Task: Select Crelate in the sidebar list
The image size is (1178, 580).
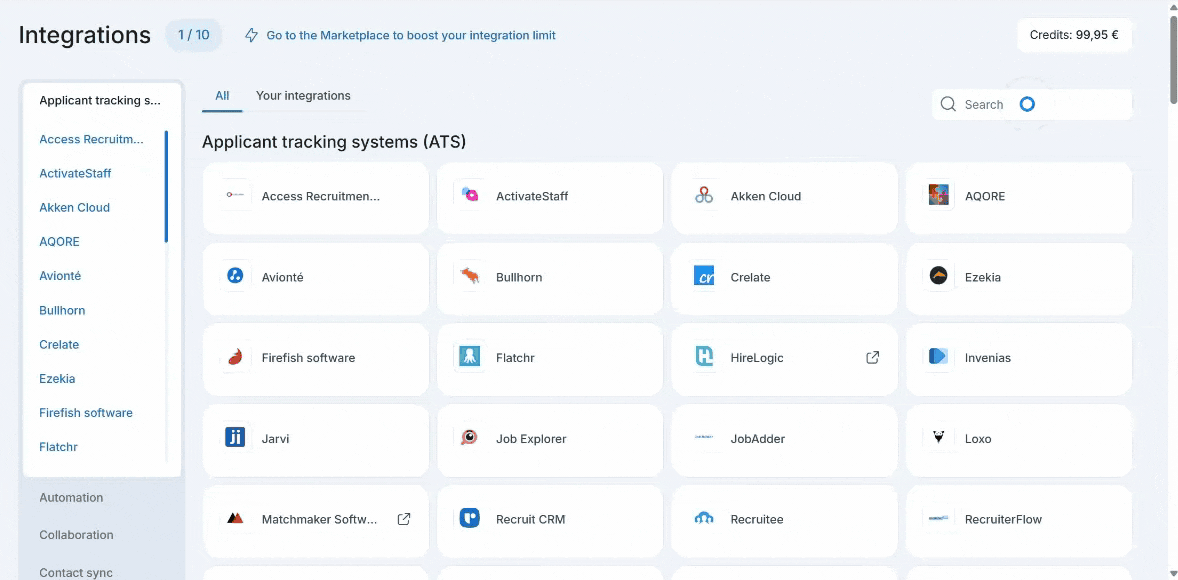Action: [x=59, y=344]
